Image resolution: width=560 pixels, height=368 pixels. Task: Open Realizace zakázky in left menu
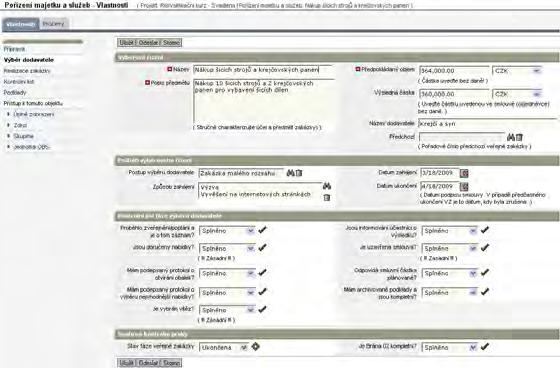tap(27, 71)
